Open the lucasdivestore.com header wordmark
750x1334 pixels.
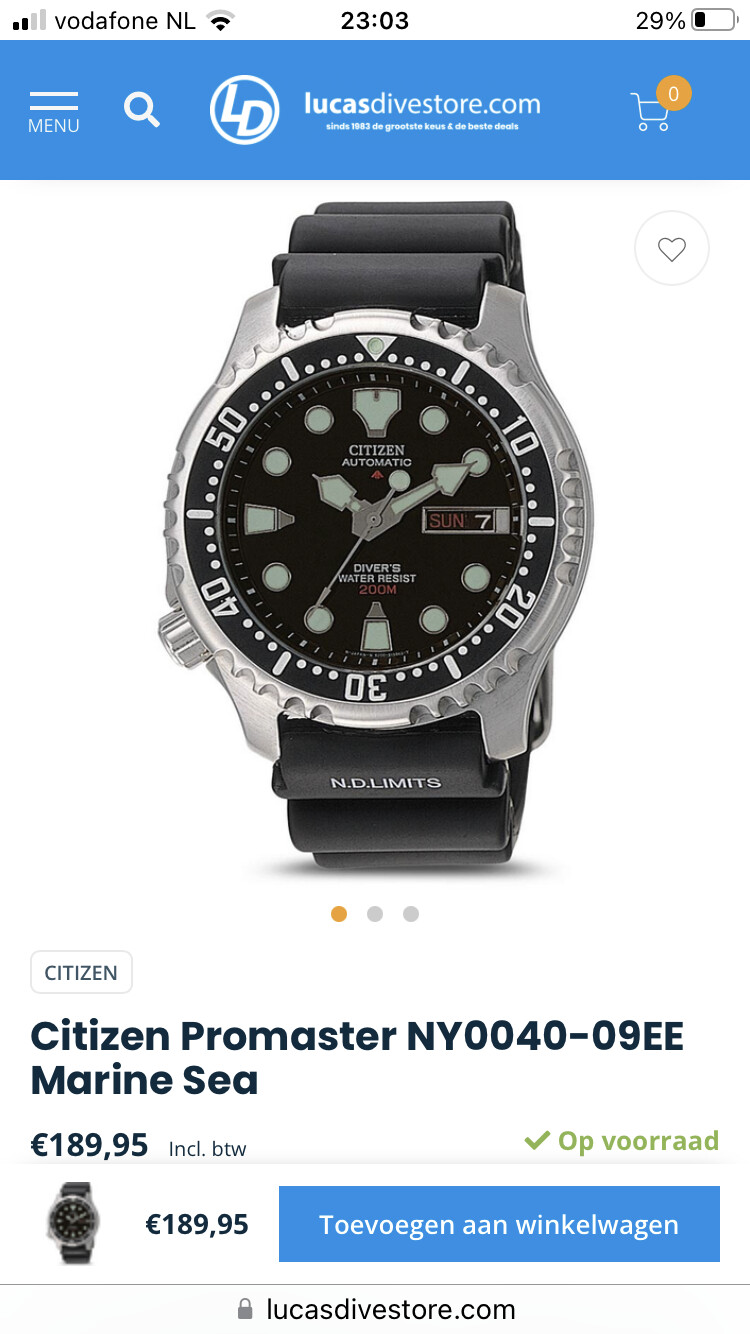pos(422,109)
